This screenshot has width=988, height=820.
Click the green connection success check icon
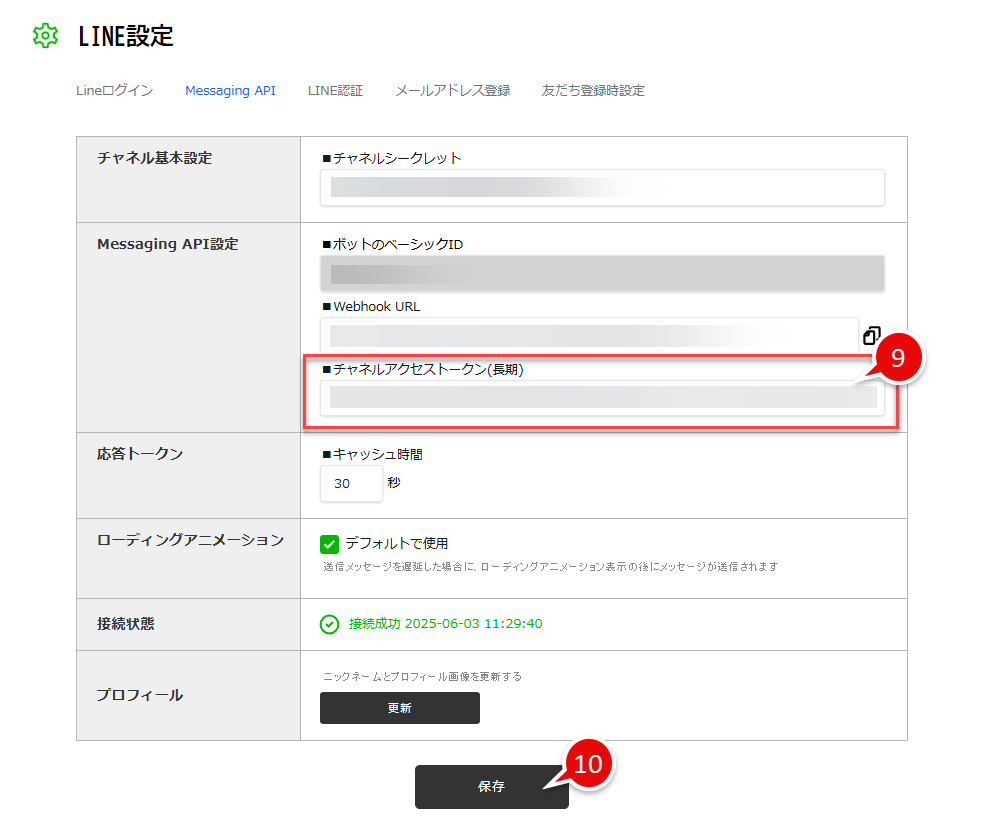pos(329,624)
